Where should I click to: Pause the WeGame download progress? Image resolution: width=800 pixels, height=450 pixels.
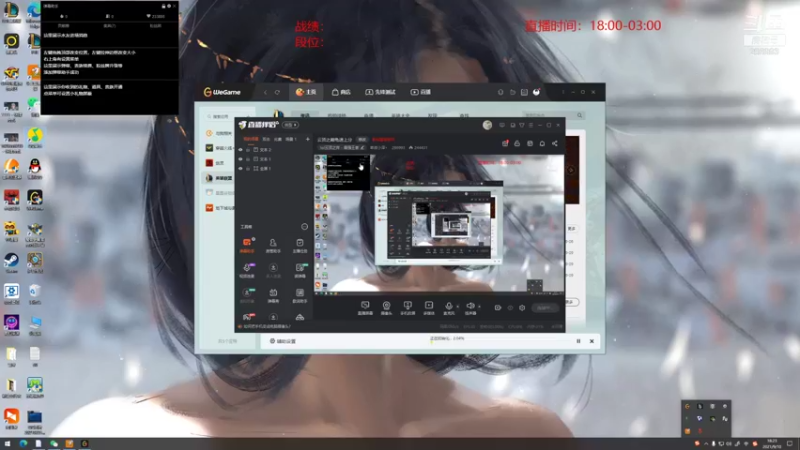pos(578,341)
